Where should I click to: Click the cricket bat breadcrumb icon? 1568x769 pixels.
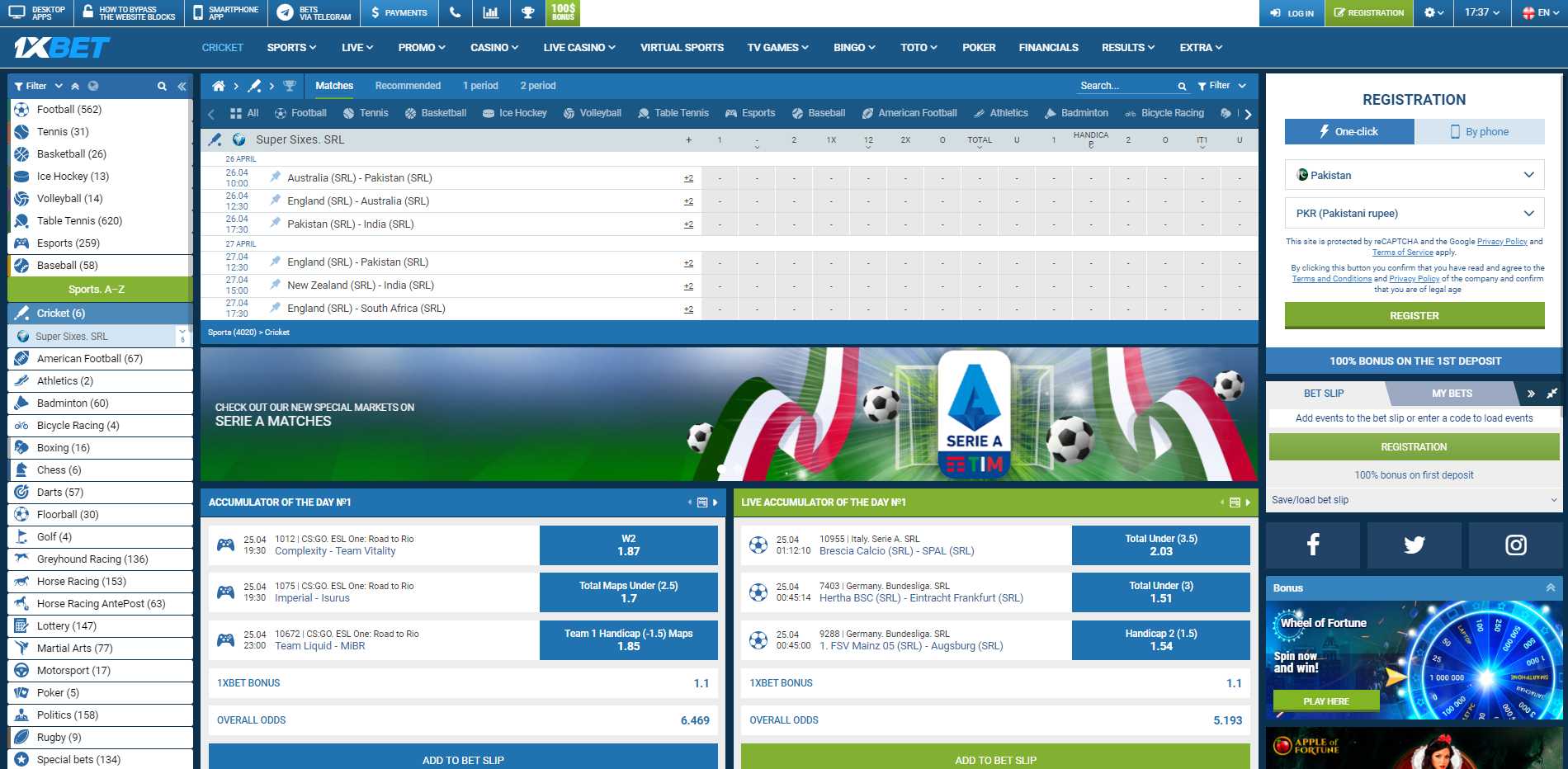(254, 86)
